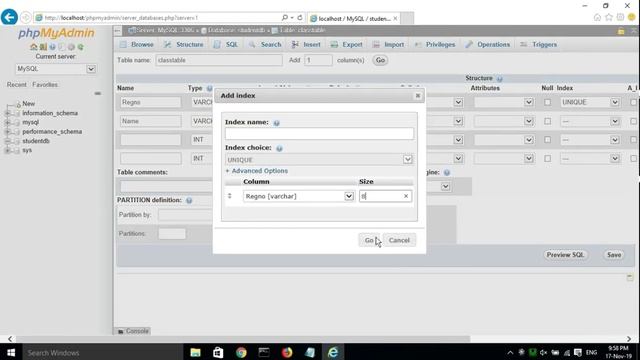The height and width of the screenshot is (360, 640).
Task: Toggle Null checkbox for Name row
Action: pos(547,121)
